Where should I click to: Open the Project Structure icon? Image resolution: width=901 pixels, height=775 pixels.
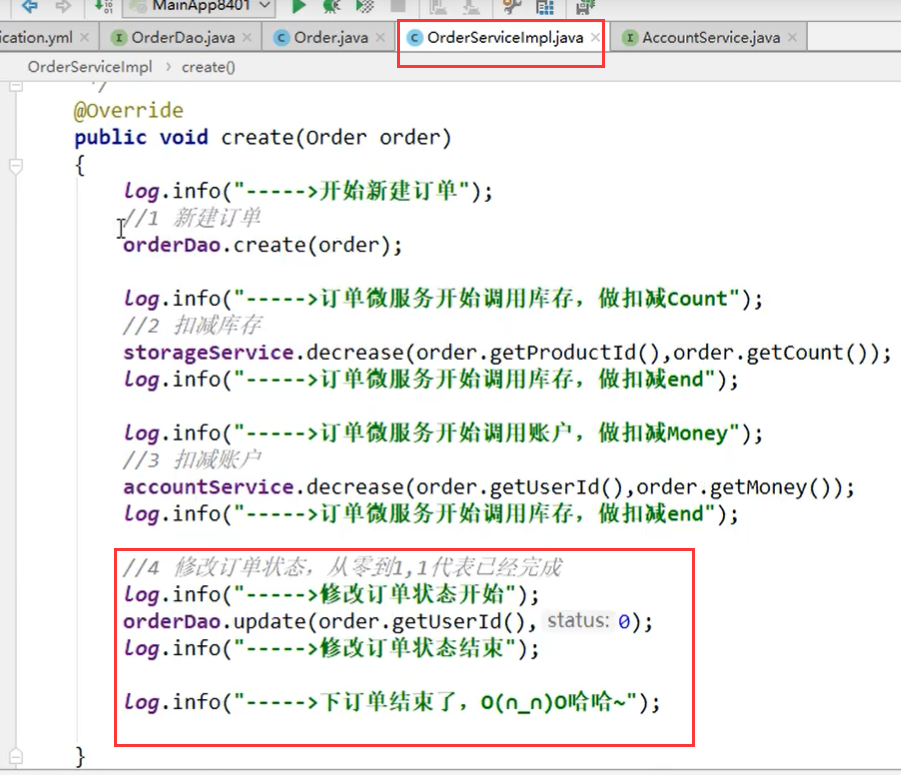545,6
